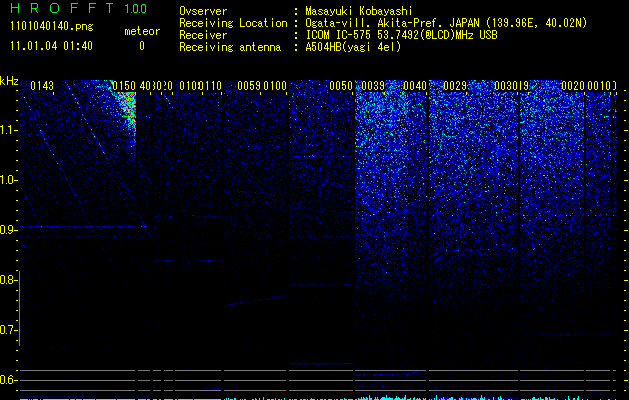The width and height of the screenshot is (629, 400).
Task: Click the 0.8 frequency axis label
Action: (8, 280)
